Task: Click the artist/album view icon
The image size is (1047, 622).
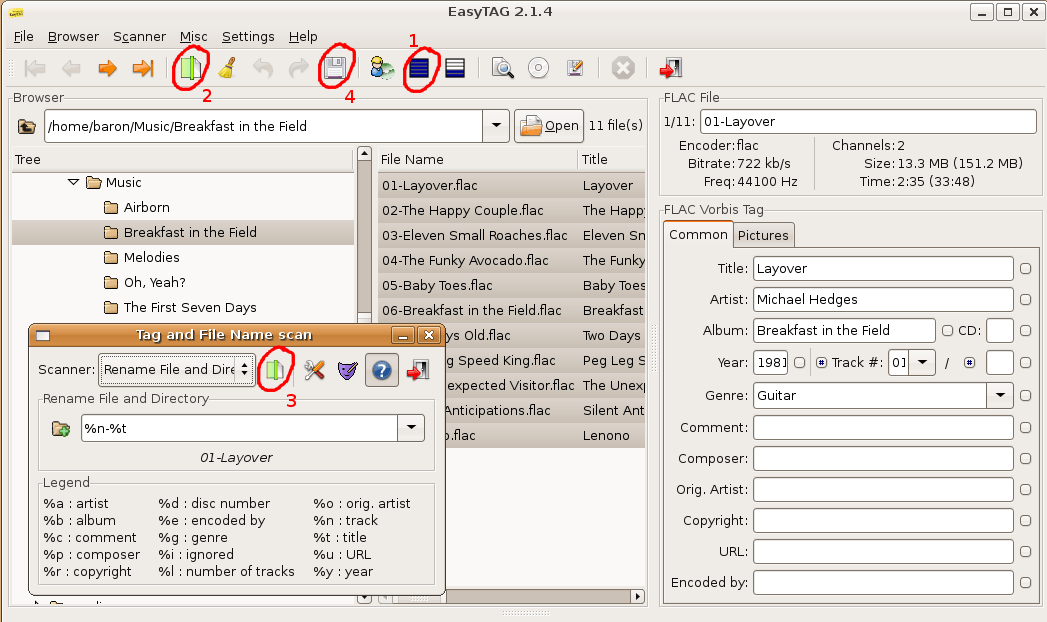Action: point(382,68)
